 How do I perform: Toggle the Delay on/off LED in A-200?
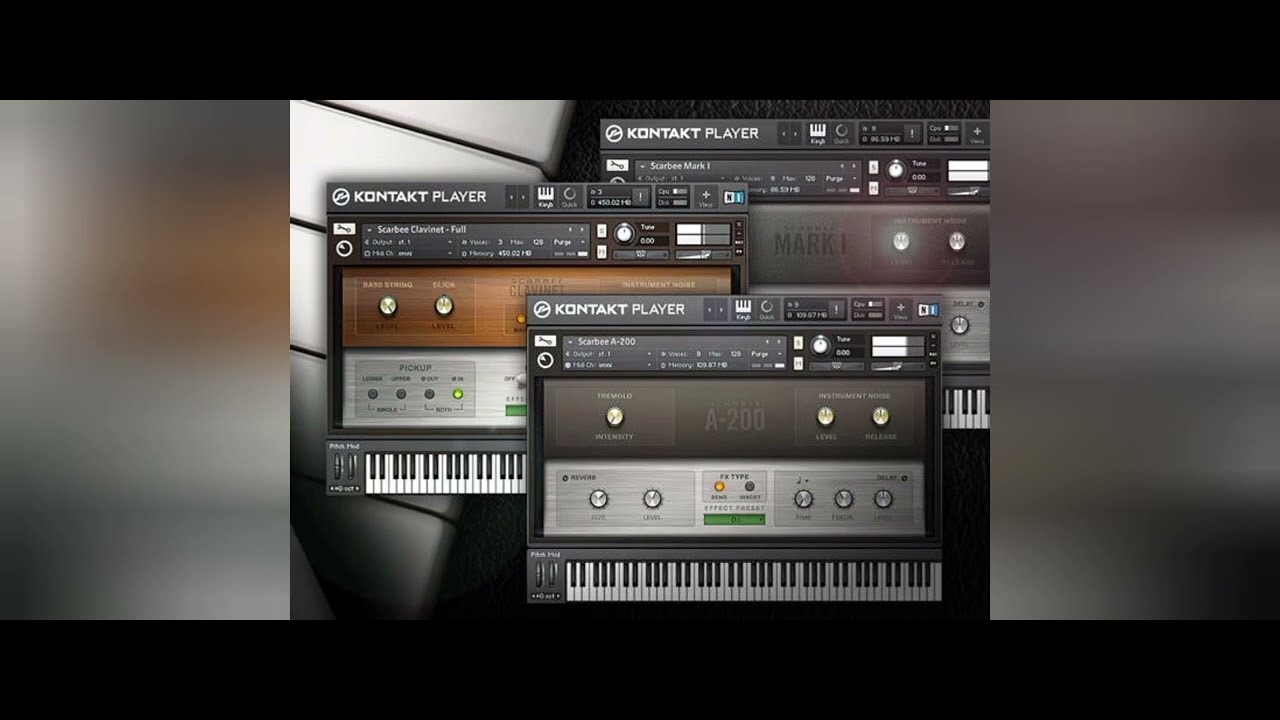[903, 478]
